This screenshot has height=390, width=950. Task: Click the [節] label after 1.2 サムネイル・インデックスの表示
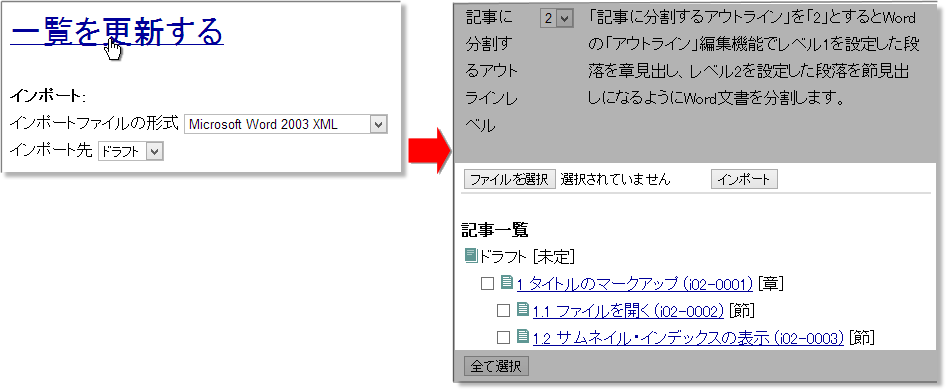click(862, 338)
